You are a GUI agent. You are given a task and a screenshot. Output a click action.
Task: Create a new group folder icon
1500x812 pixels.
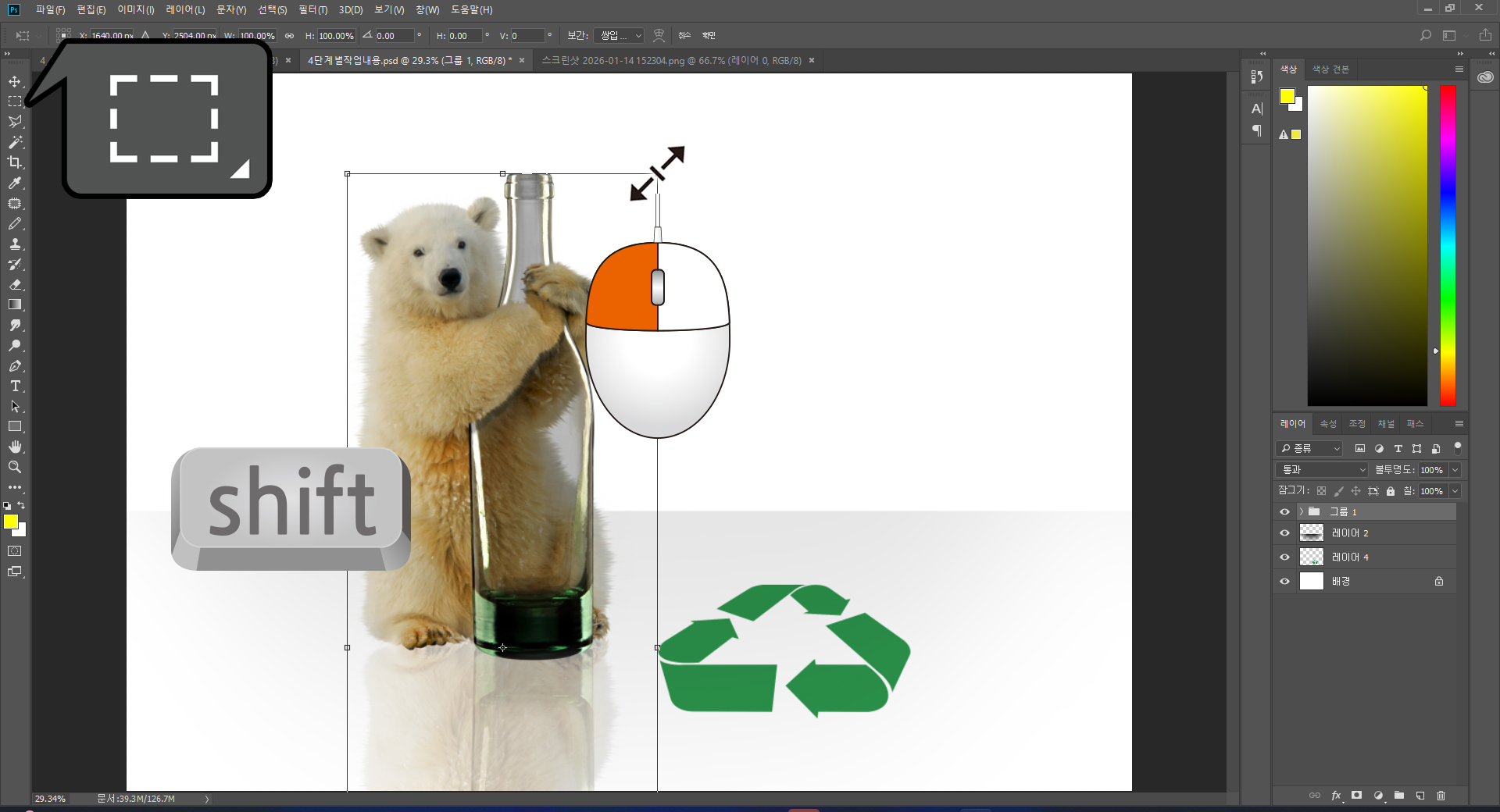tap(1399, 796)
